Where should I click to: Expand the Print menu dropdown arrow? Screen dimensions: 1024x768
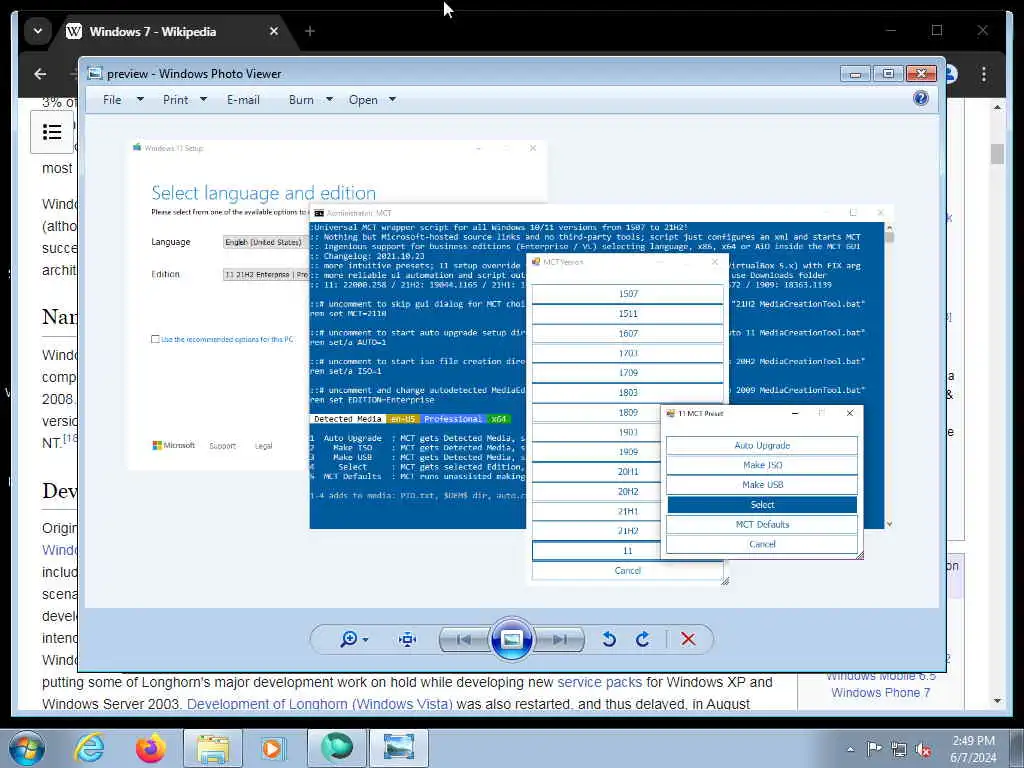point(203,100)
